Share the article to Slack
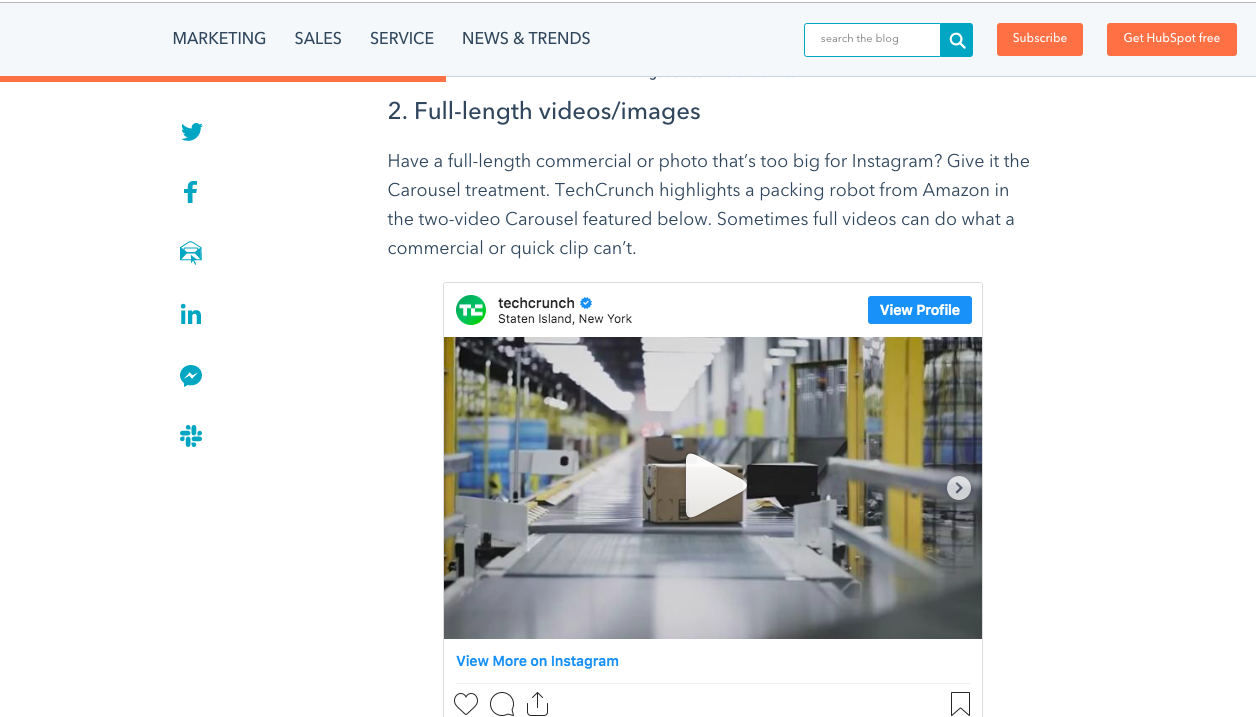 click(x=191, y=436)
